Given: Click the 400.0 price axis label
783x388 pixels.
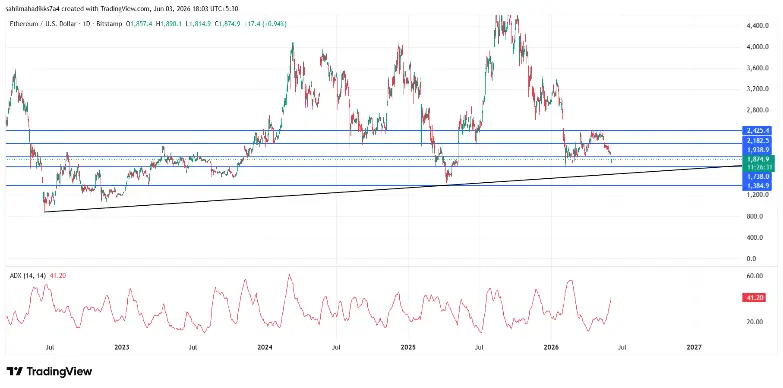Looking at the screenshot, I should click(x=755, y=238).
